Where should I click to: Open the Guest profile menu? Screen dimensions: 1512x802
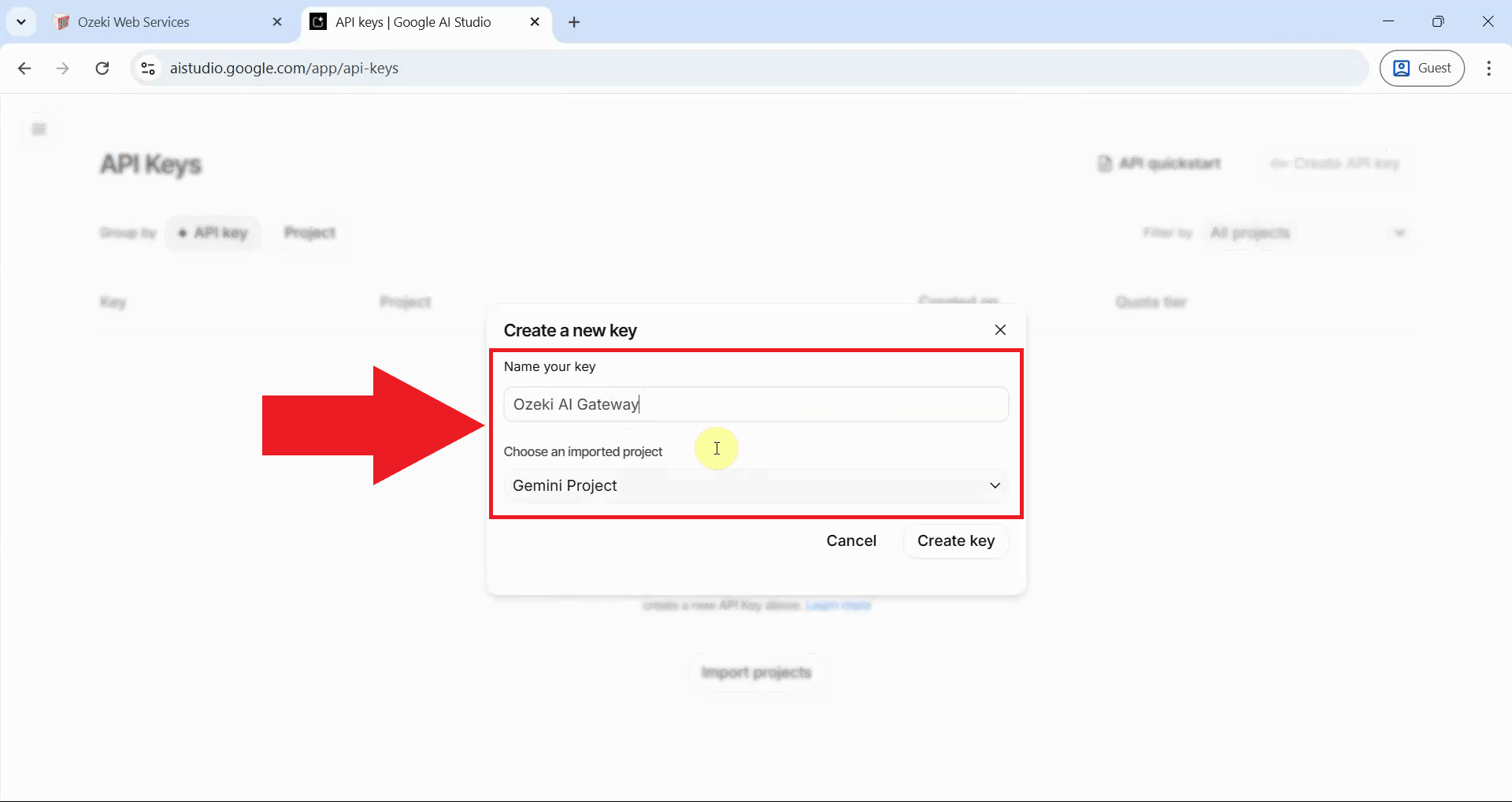click(x=1422, y=68)
